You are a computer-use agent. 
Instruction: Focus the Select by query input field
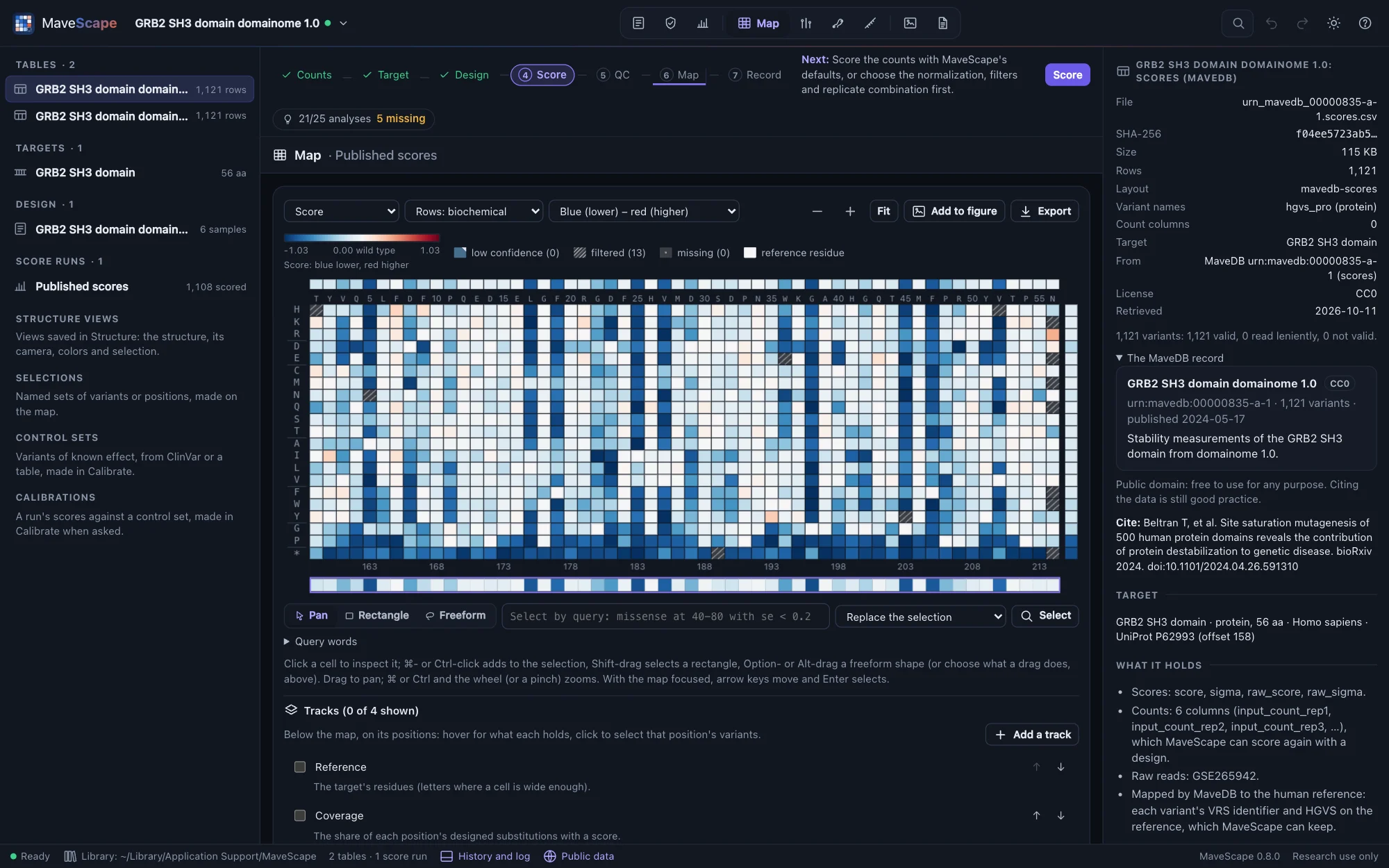coord(665,617)
